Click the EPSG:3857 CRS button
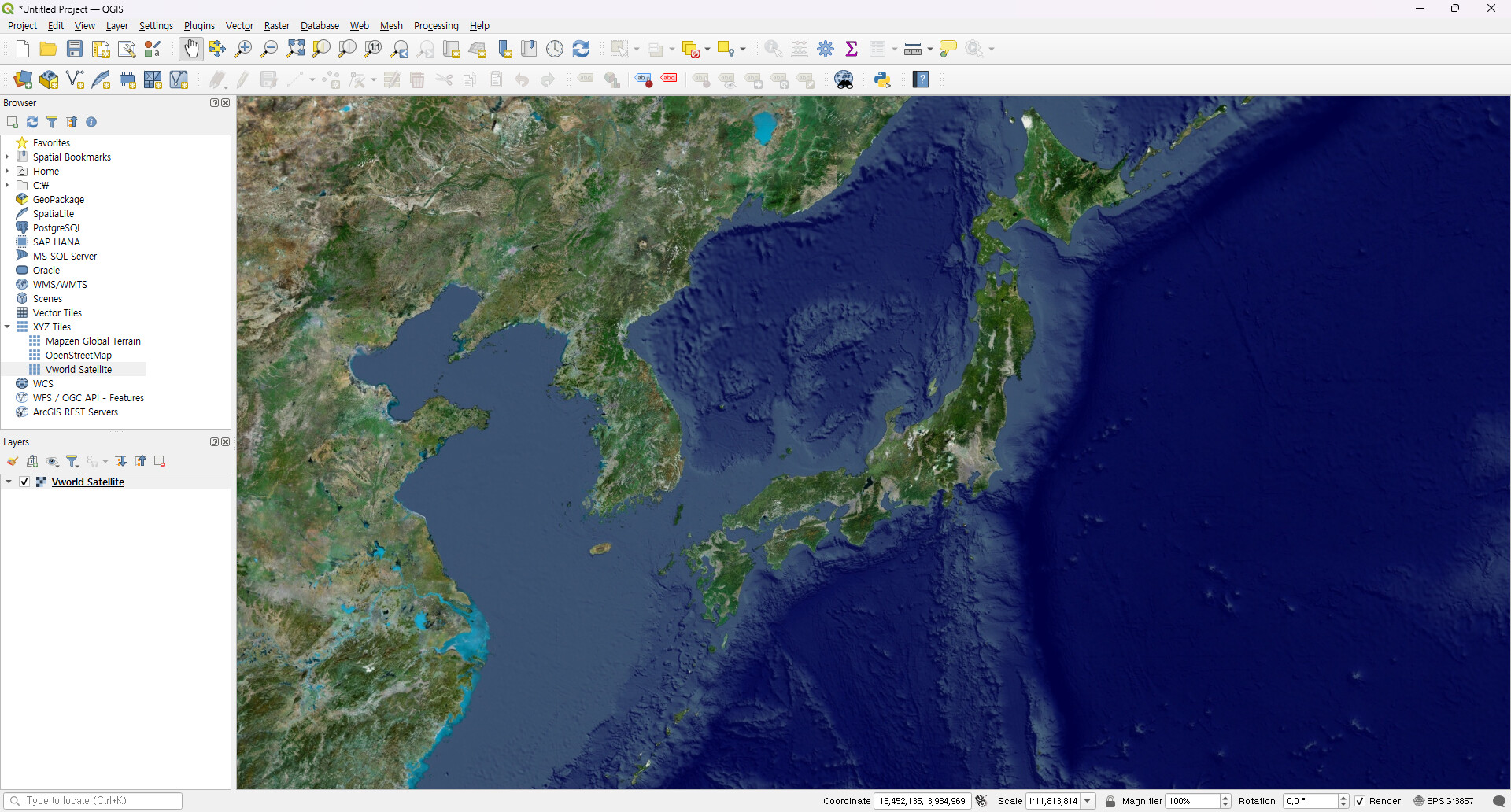Viewport: 1511px width, 812px height. click(x=1443, y=801)
